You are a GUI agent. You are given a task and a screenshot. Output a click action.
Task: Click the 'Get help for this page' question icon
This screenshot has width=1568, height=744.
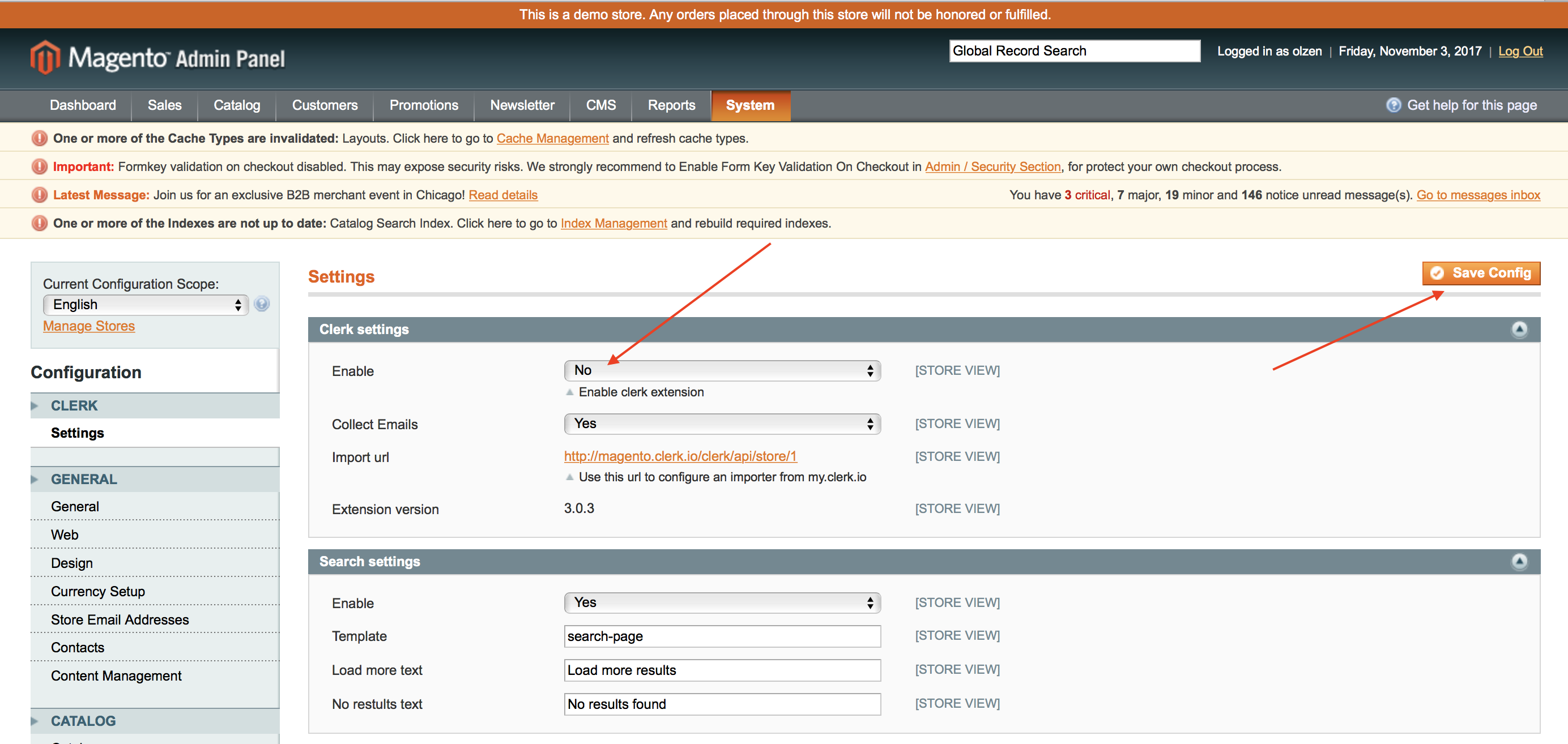1393,105
